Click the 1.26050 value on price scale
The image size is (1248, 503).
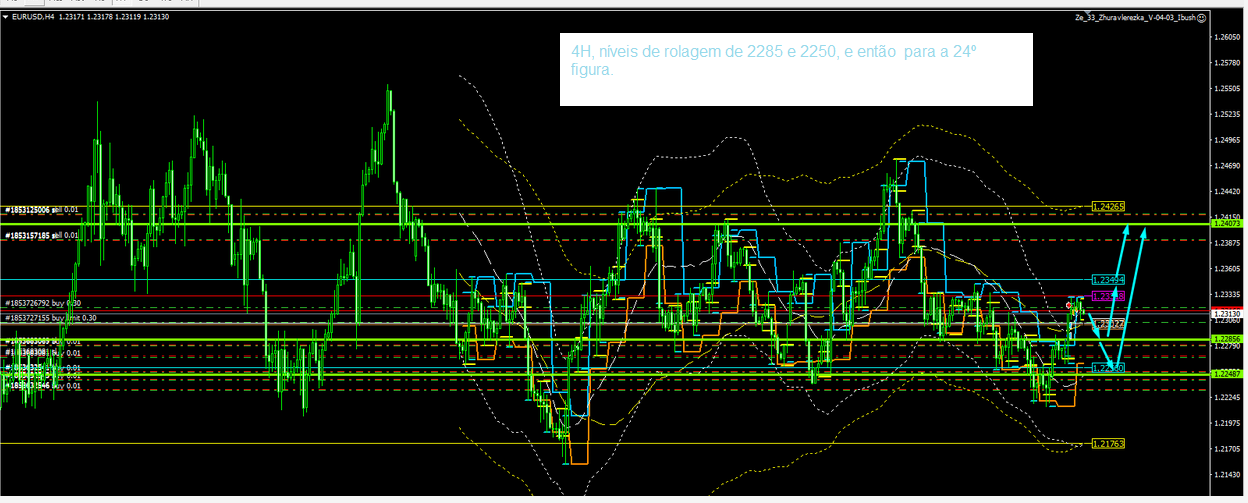[1226, 37]
